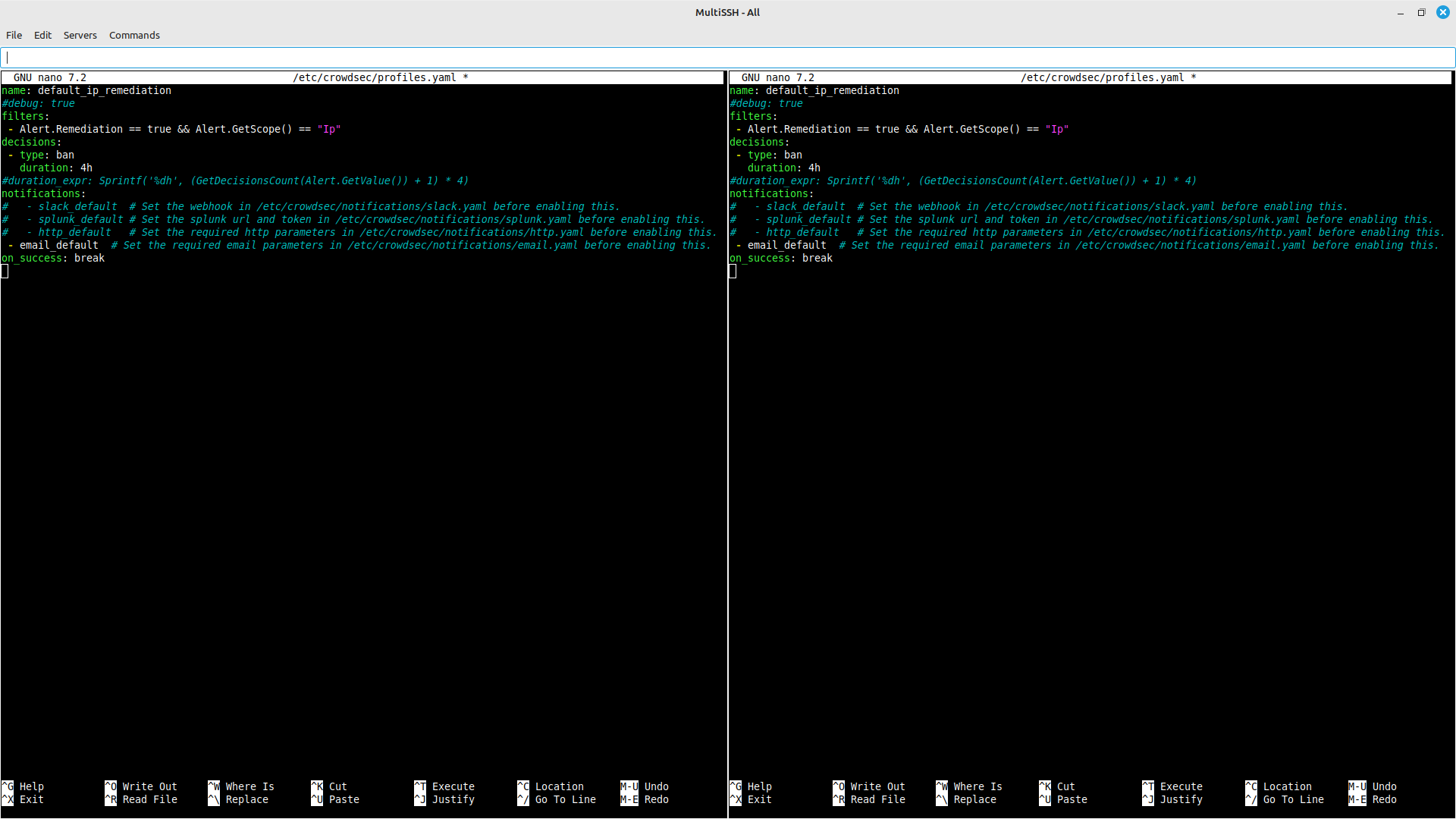Click 'filters:' key in left terminal
Viewport: 1456px width, 819px height.
(26, 116)
